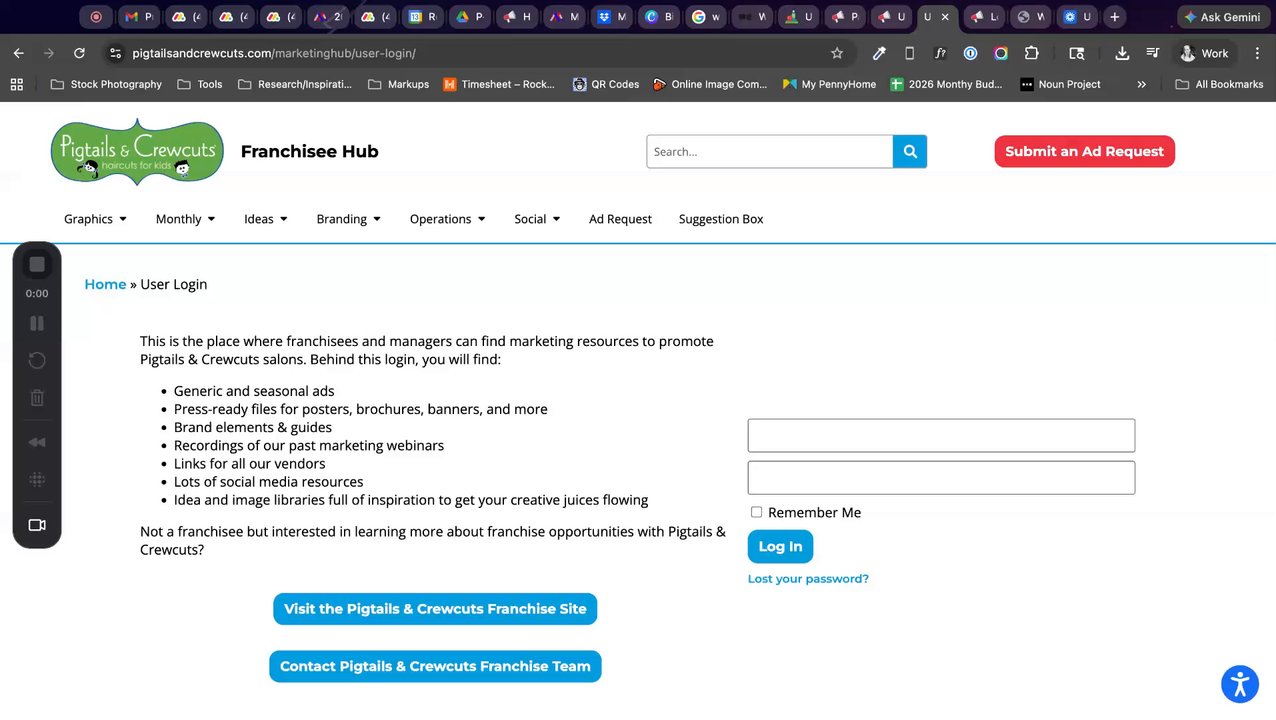Screen dimensions: 1276x720
Task: Click the Submit an Ad Request button
Action: [1084, 151]
